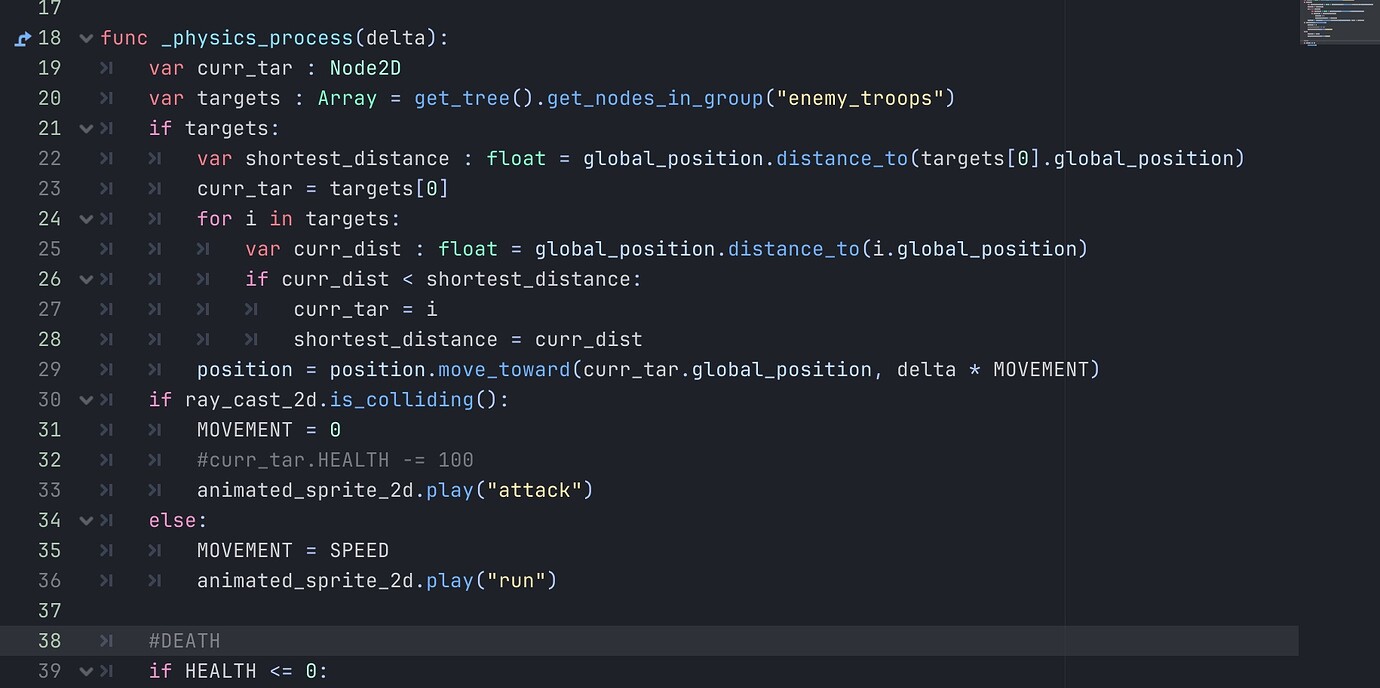Fold the else block on line 34
The height and width of the screenshot is (688, 1380).
click(x=86, y=520)
